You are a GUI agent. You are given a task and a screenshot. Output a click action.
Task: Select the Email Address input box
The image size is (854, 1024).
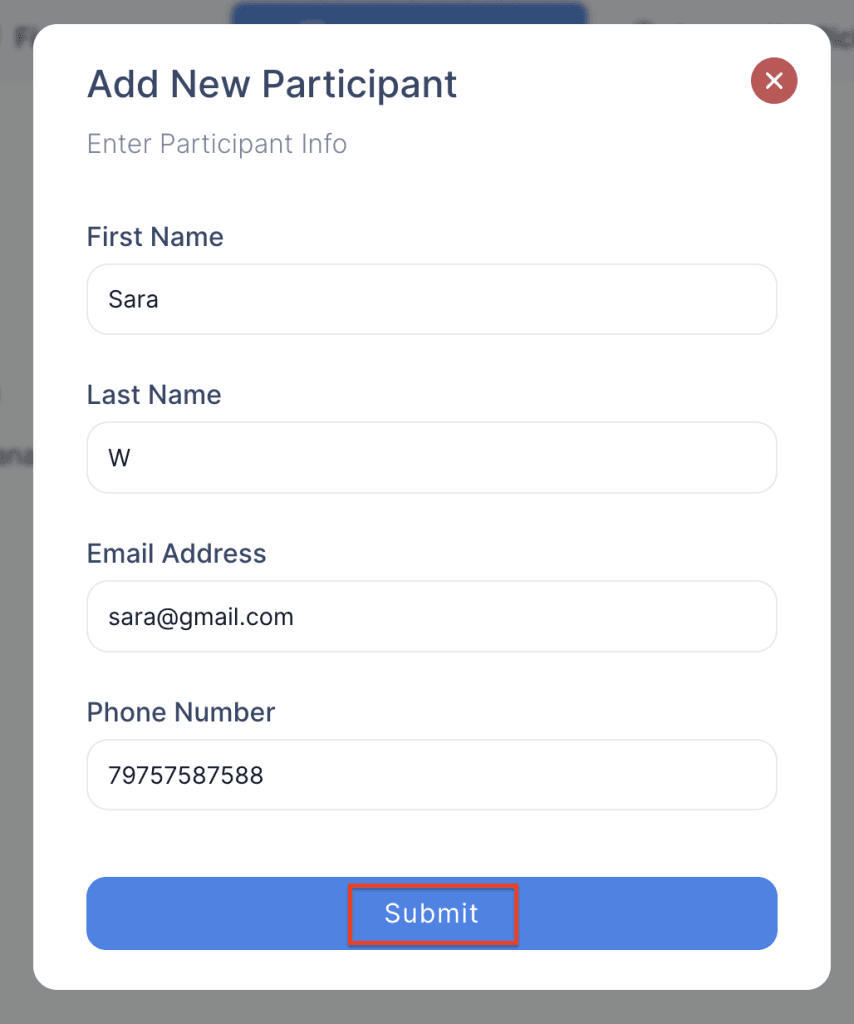(432, 616)
